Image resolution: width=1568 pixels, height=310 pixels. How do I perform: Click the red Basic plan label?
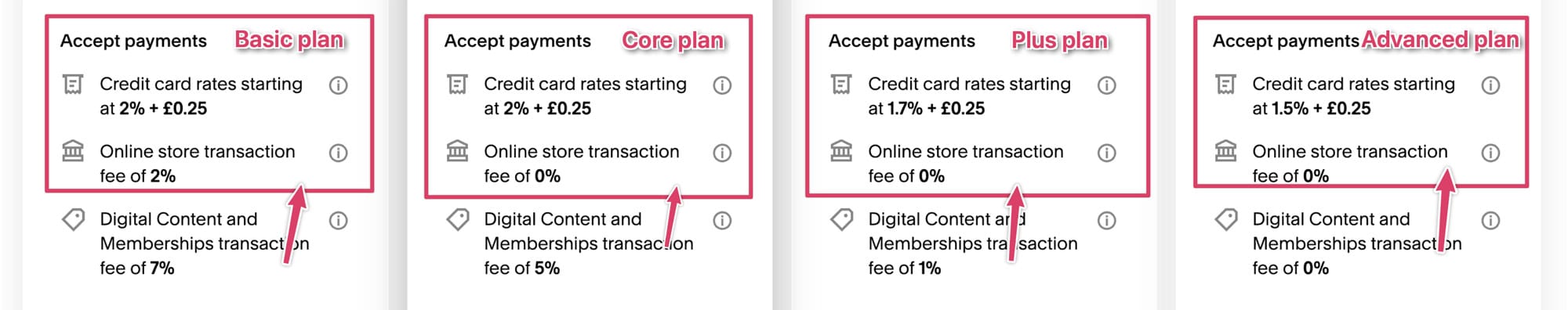pos(289,40)
